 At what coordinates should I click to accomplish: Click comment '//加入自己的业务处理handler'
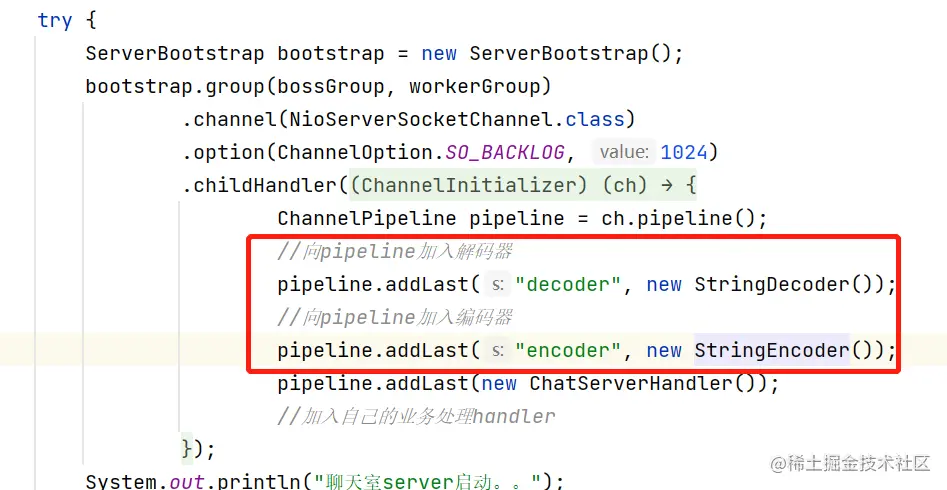(x=416, y=416)
